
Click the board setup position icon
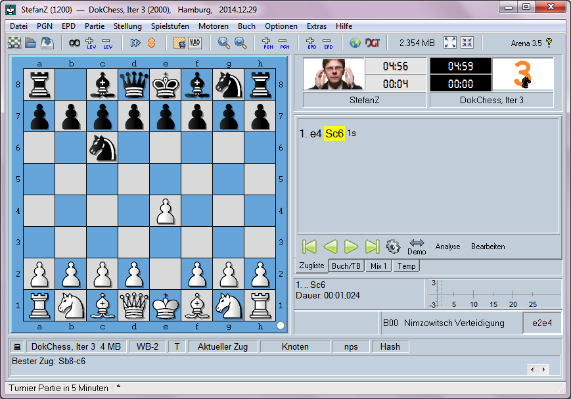point(179,43)
